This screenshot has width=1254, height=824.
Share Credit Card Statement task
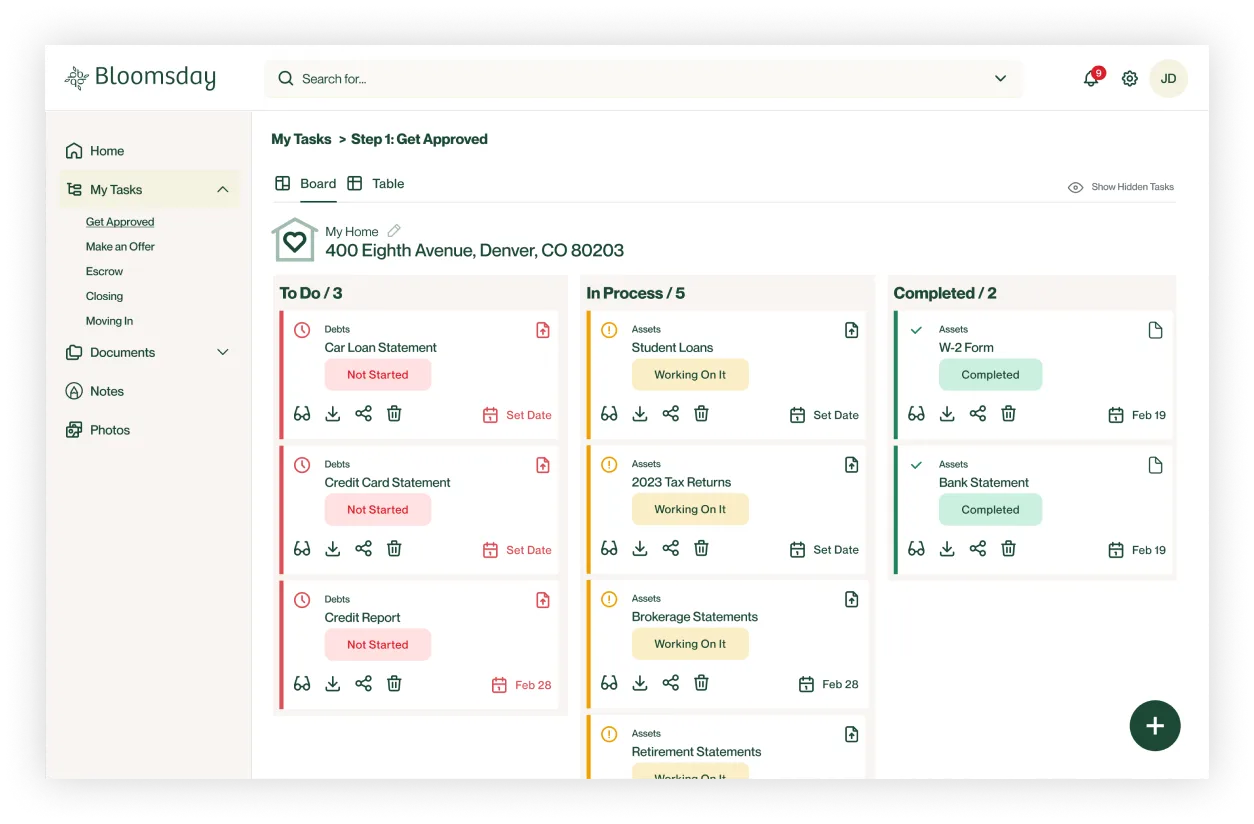364,549
